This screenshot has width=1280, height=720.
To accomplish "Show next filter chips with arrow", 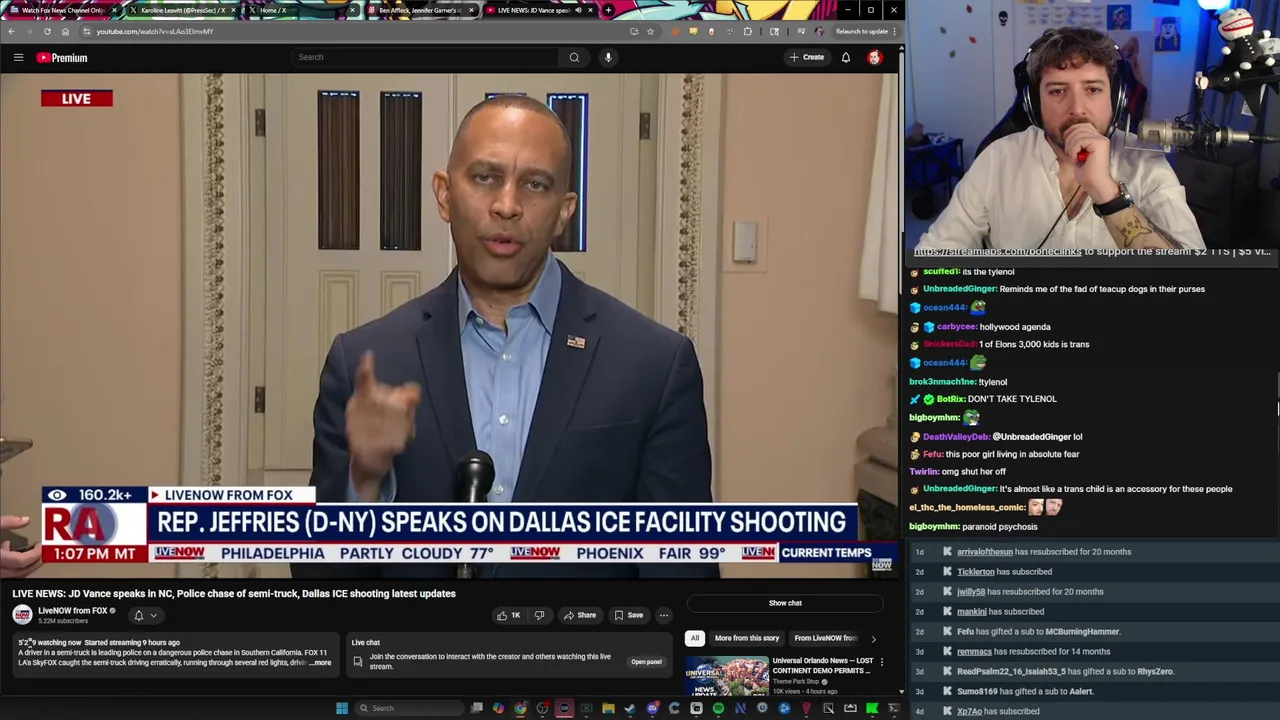I will point(873,638).
